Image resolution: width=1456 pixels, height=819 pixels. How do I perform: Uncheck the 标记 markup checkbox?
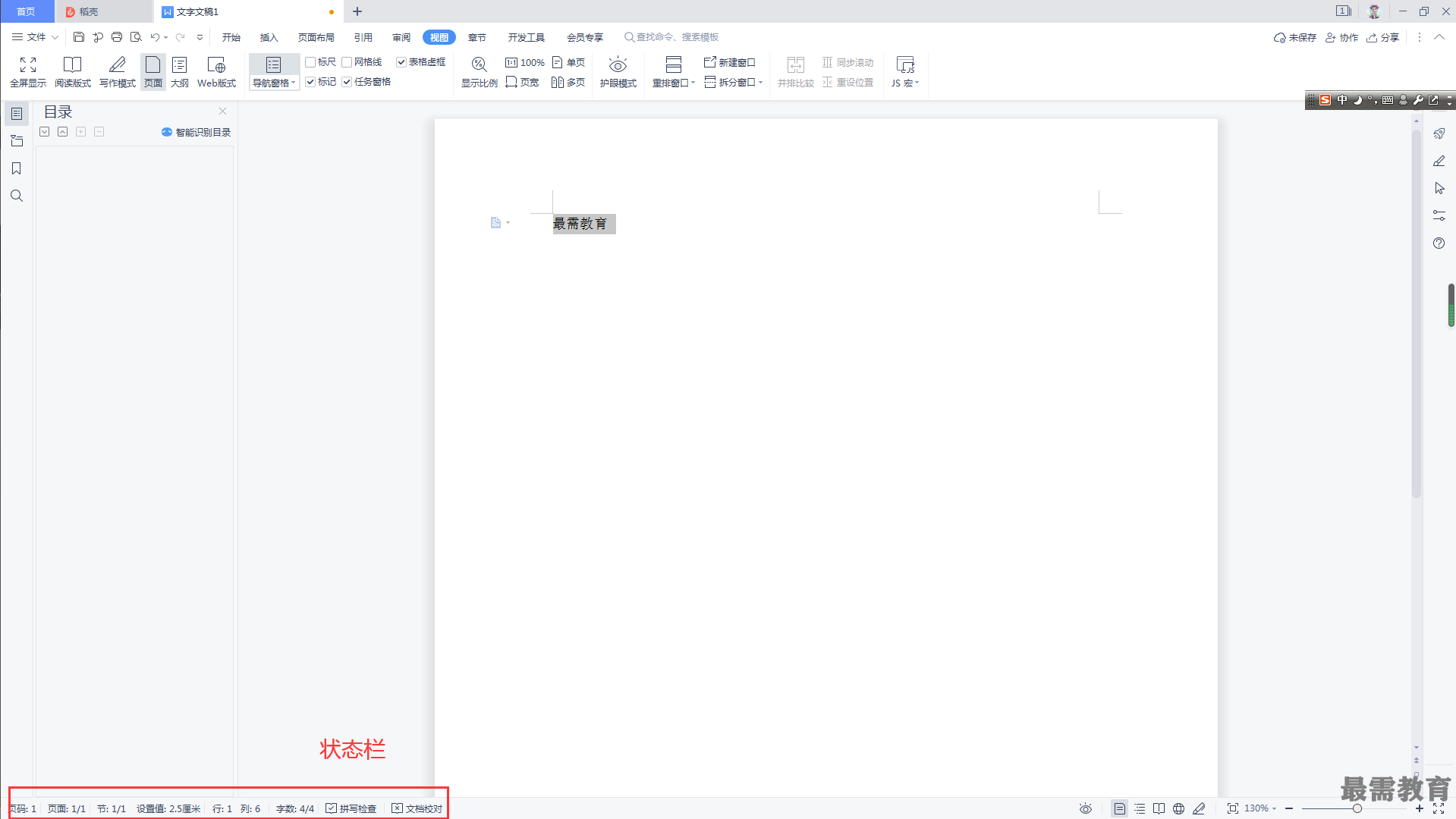tap(310, 82)
